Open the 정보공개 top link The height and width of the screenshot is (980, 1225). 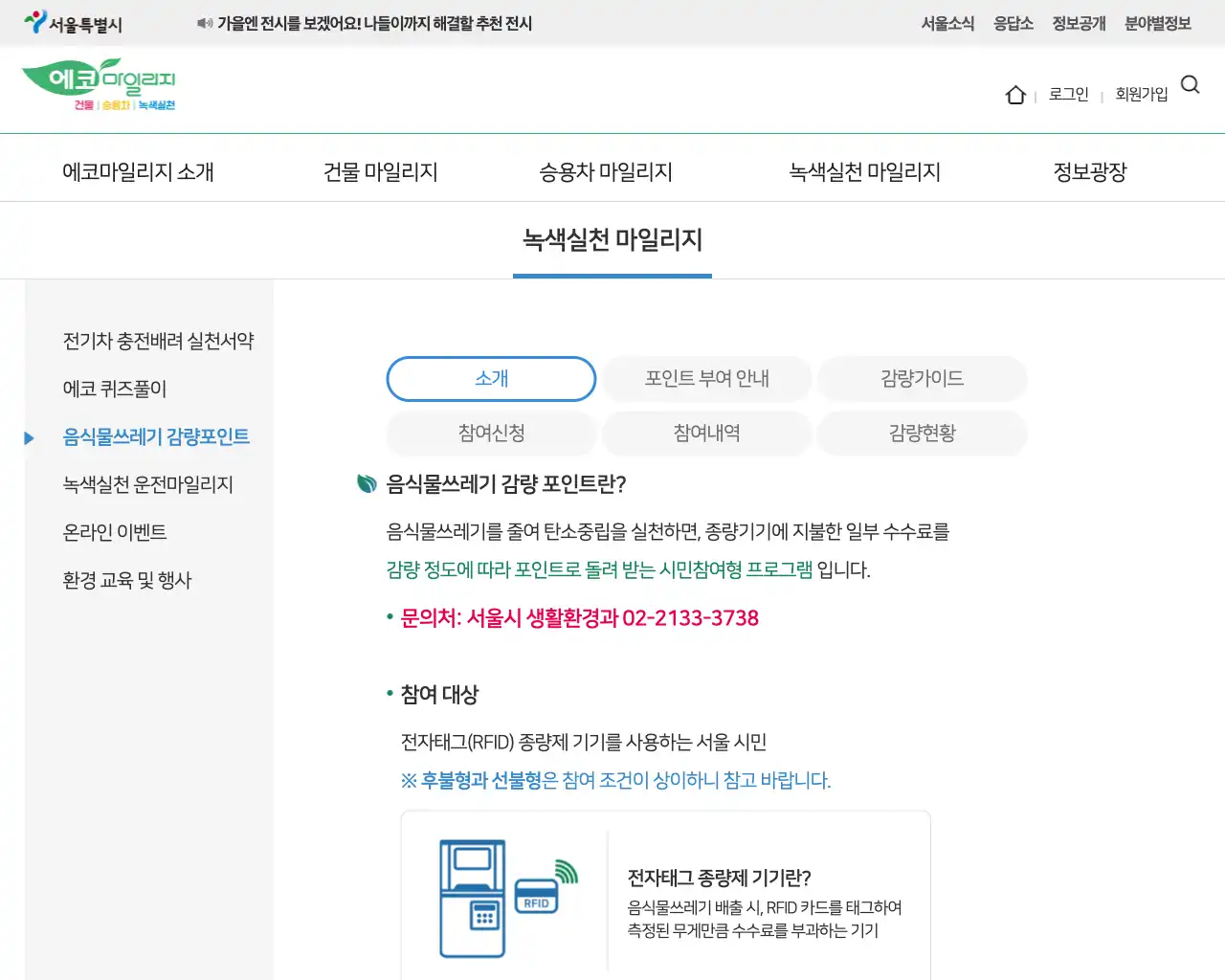(x=1079, y=23)
